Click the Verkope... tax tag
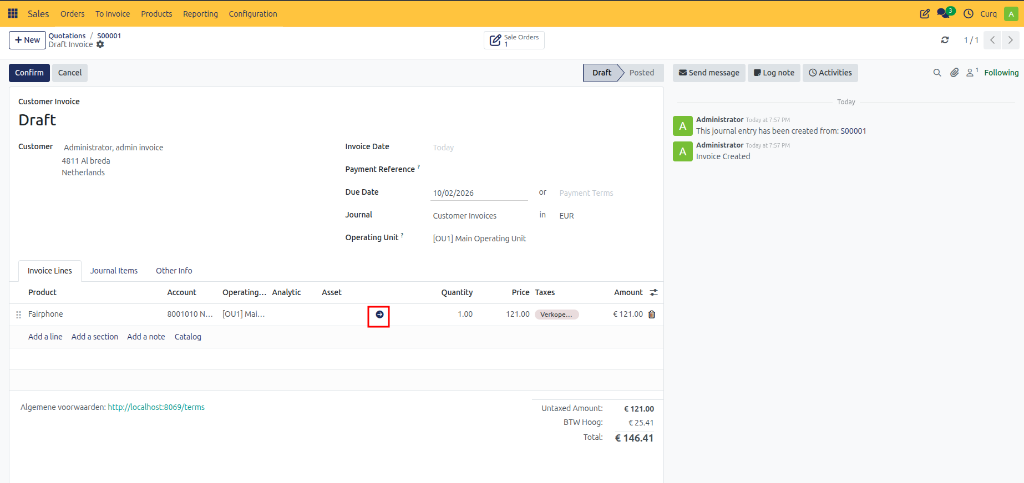The height and width of the screenshot is (483, 1024). tap(556, 314)
